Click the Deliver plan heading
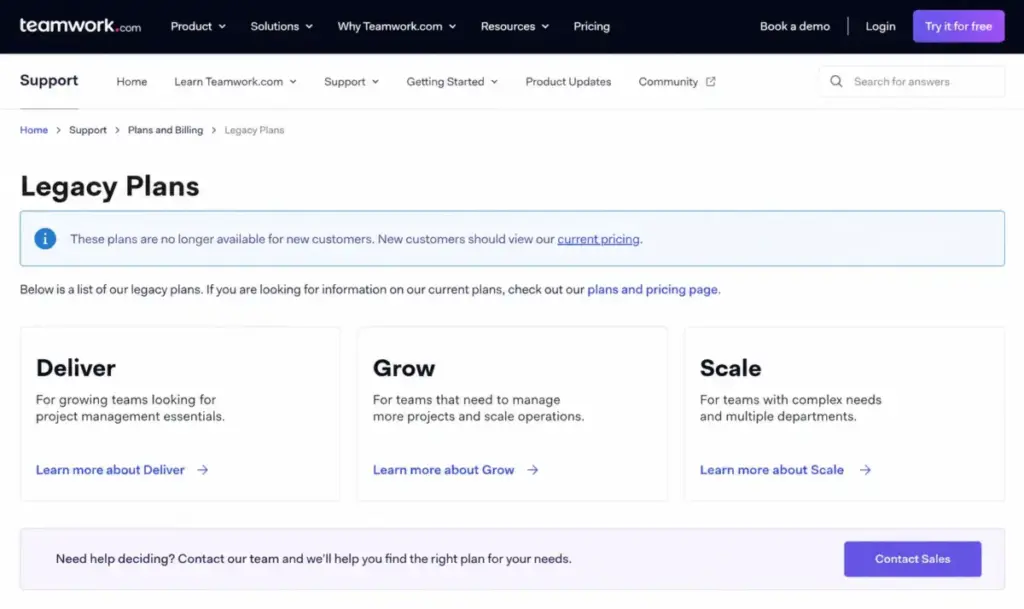The image size is (1024, 609). (x=76, y=368)
